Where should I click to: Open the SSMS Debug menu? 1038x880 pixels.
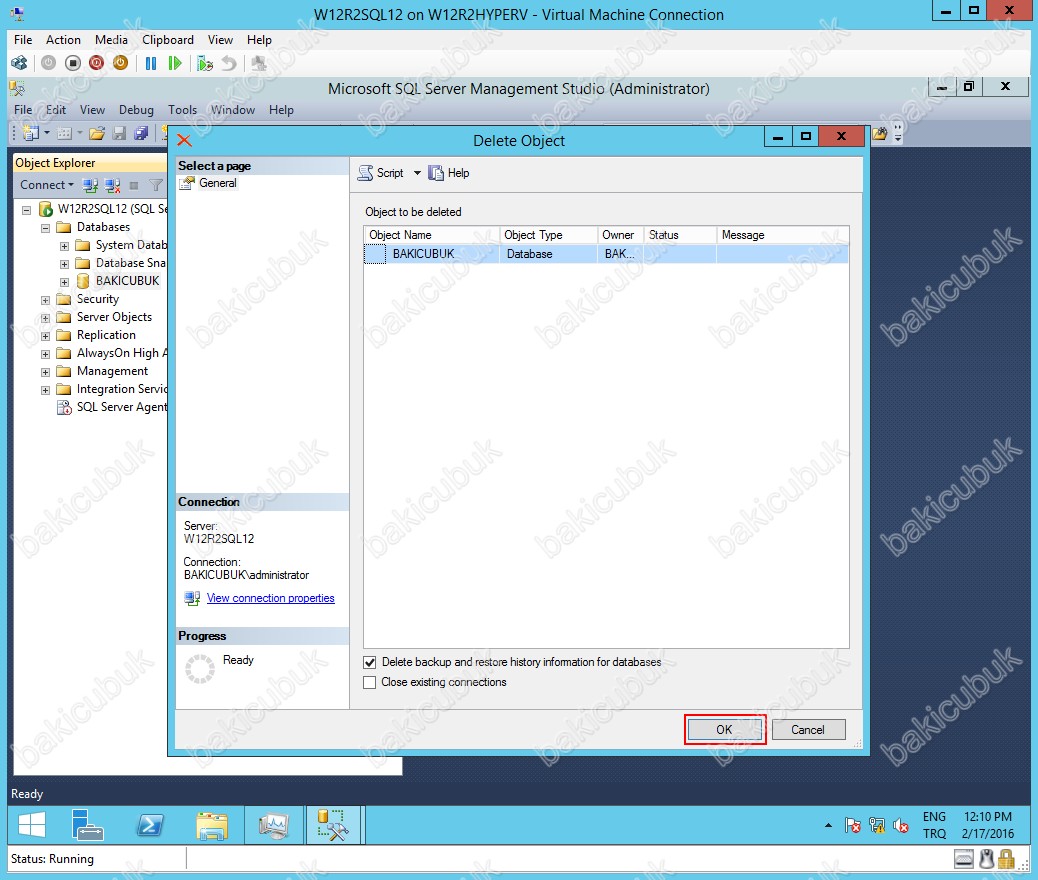tap(136, 110)
